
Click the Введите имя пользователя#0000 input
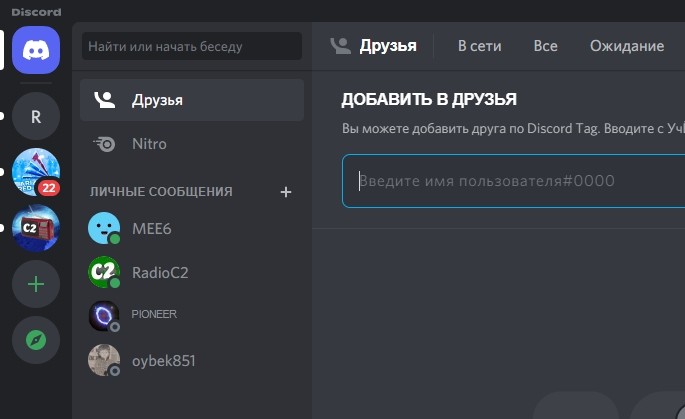[513, 180]
